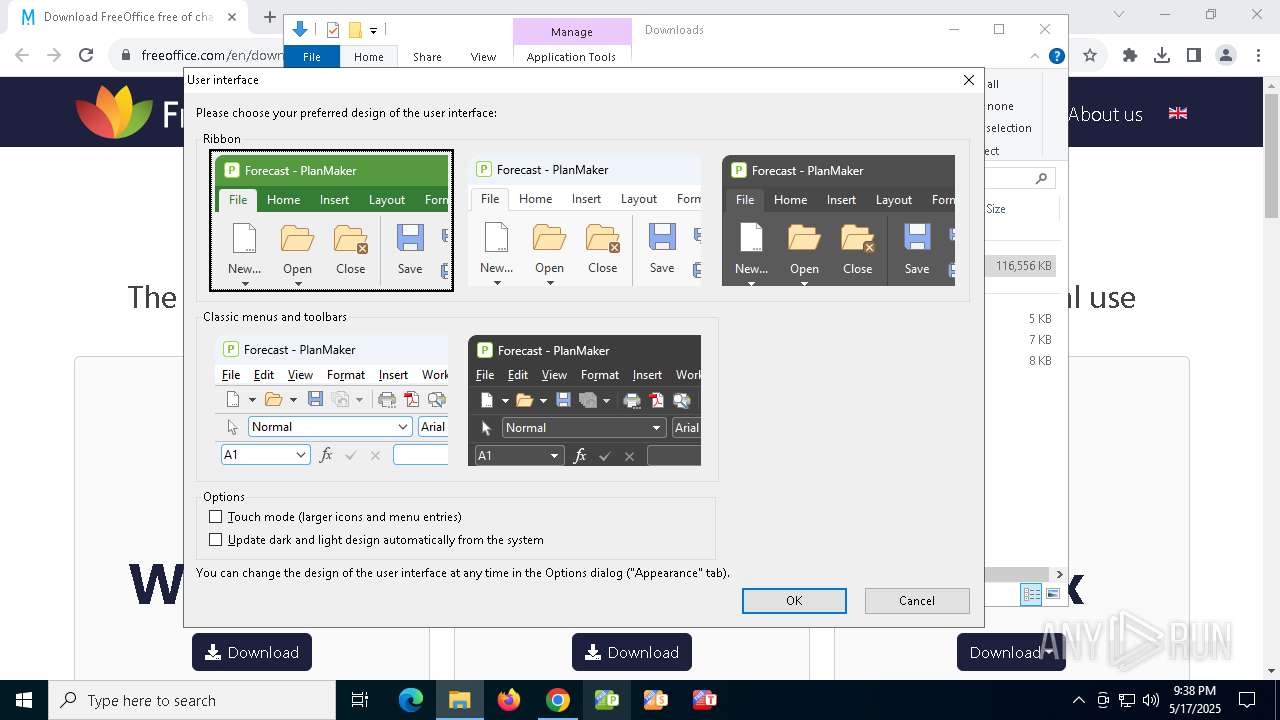Cancel the User interface dialog
This screenshot has width=1280, height=720.
pos(917,601)
